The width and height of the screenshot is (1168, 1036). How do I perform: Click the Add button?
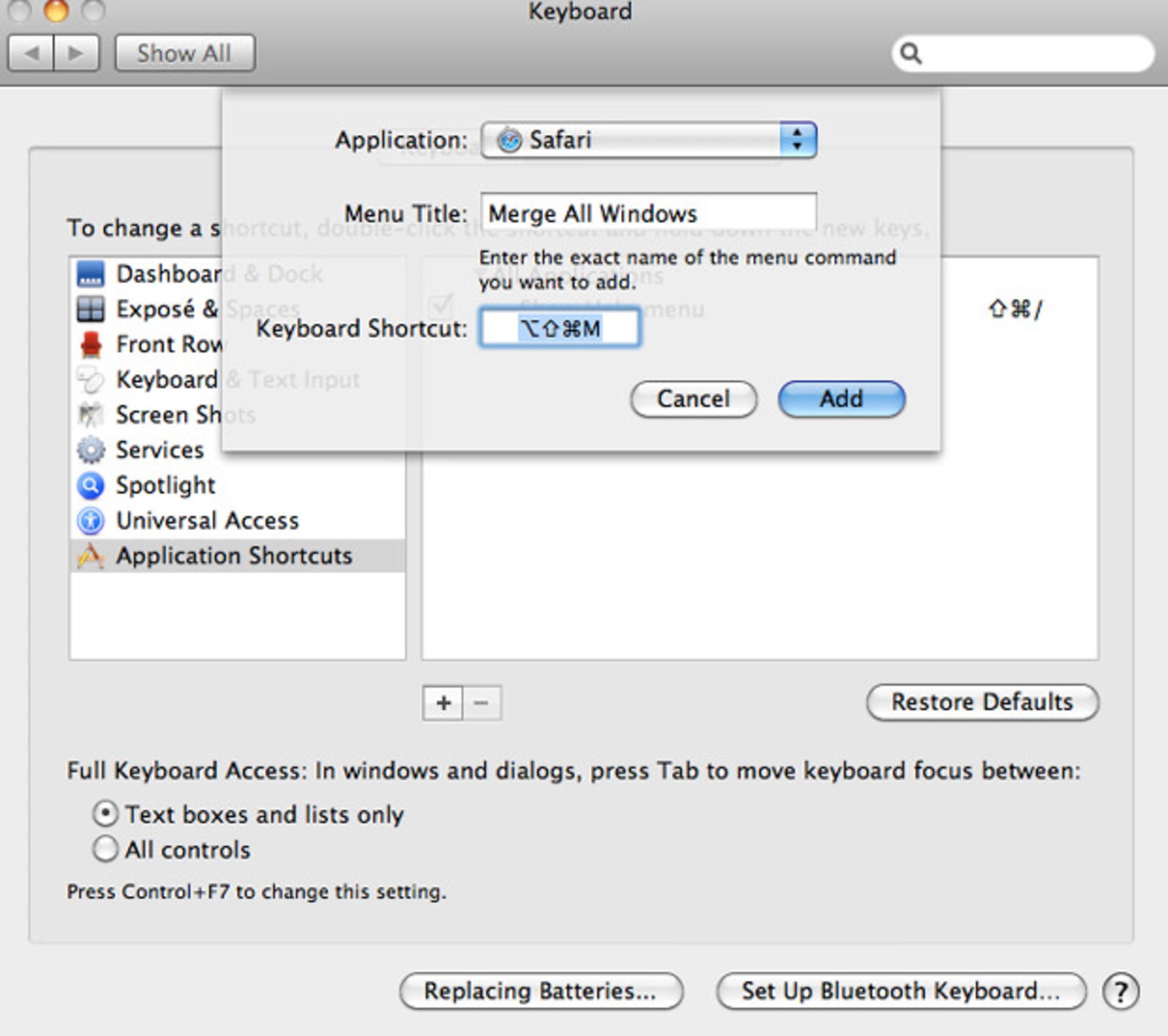point(842,399)
